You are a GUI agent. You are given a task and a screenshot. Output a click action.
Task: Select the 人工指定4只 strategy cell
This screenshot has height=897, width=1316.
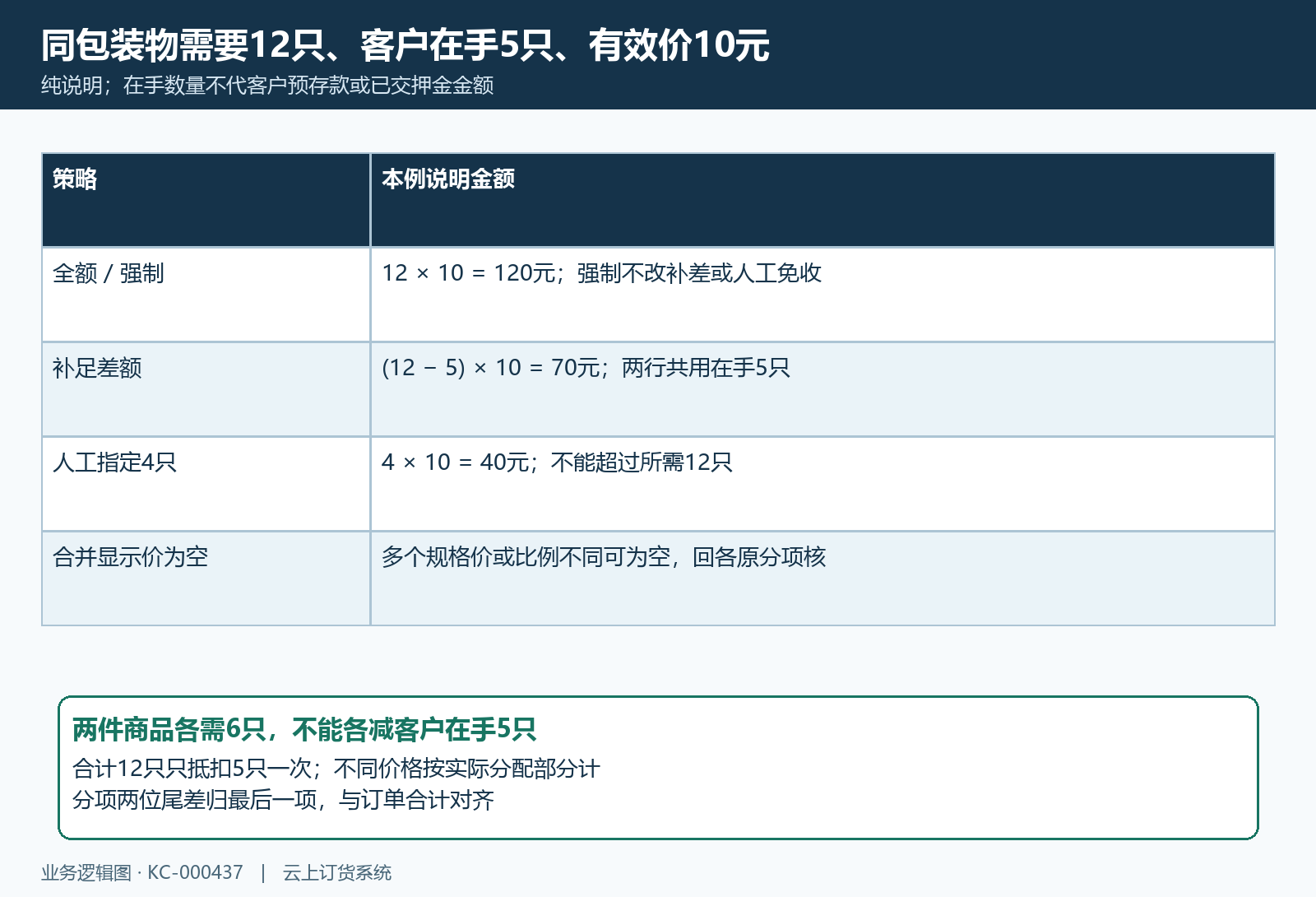(x=206, y=484)
